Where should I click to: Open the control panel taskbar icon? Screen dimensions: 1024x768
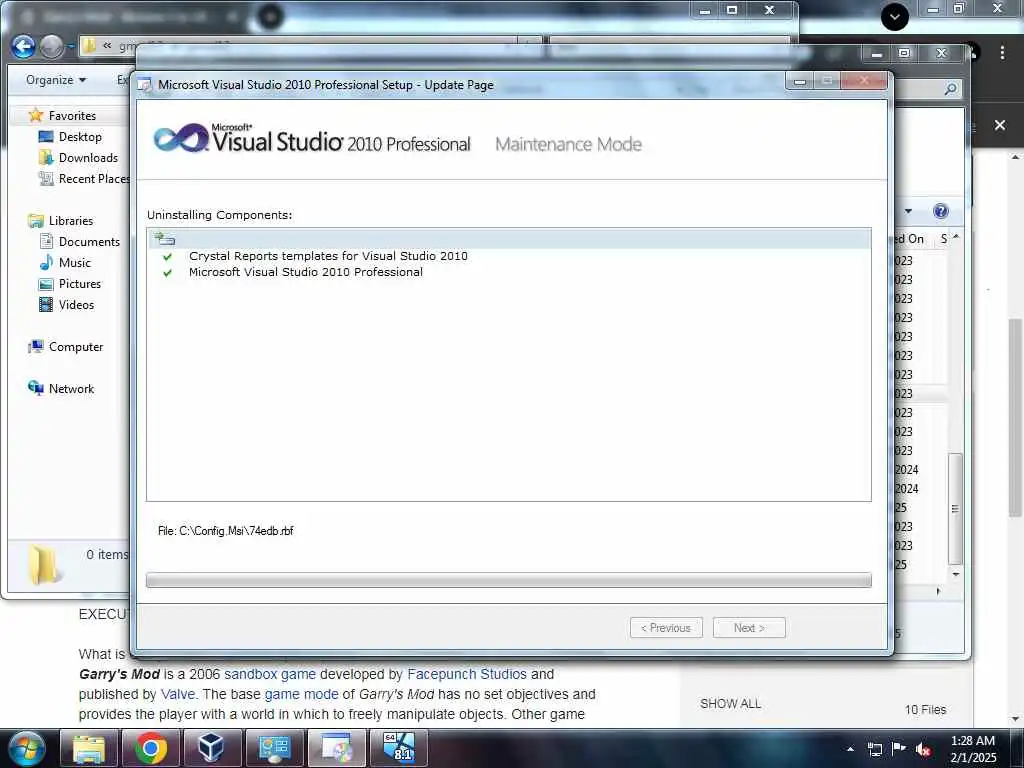tap(274, 748)
